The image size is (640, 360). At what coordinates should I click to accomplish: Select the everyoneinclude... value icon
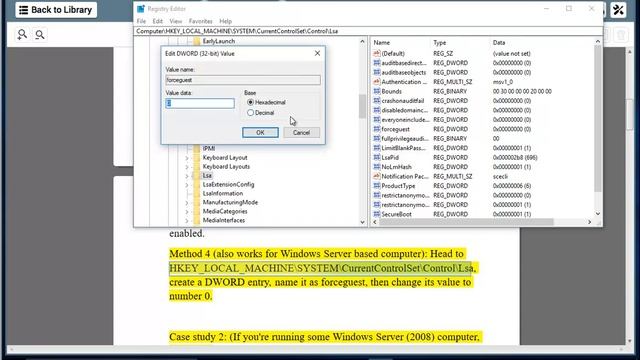(x=377, y=120)
